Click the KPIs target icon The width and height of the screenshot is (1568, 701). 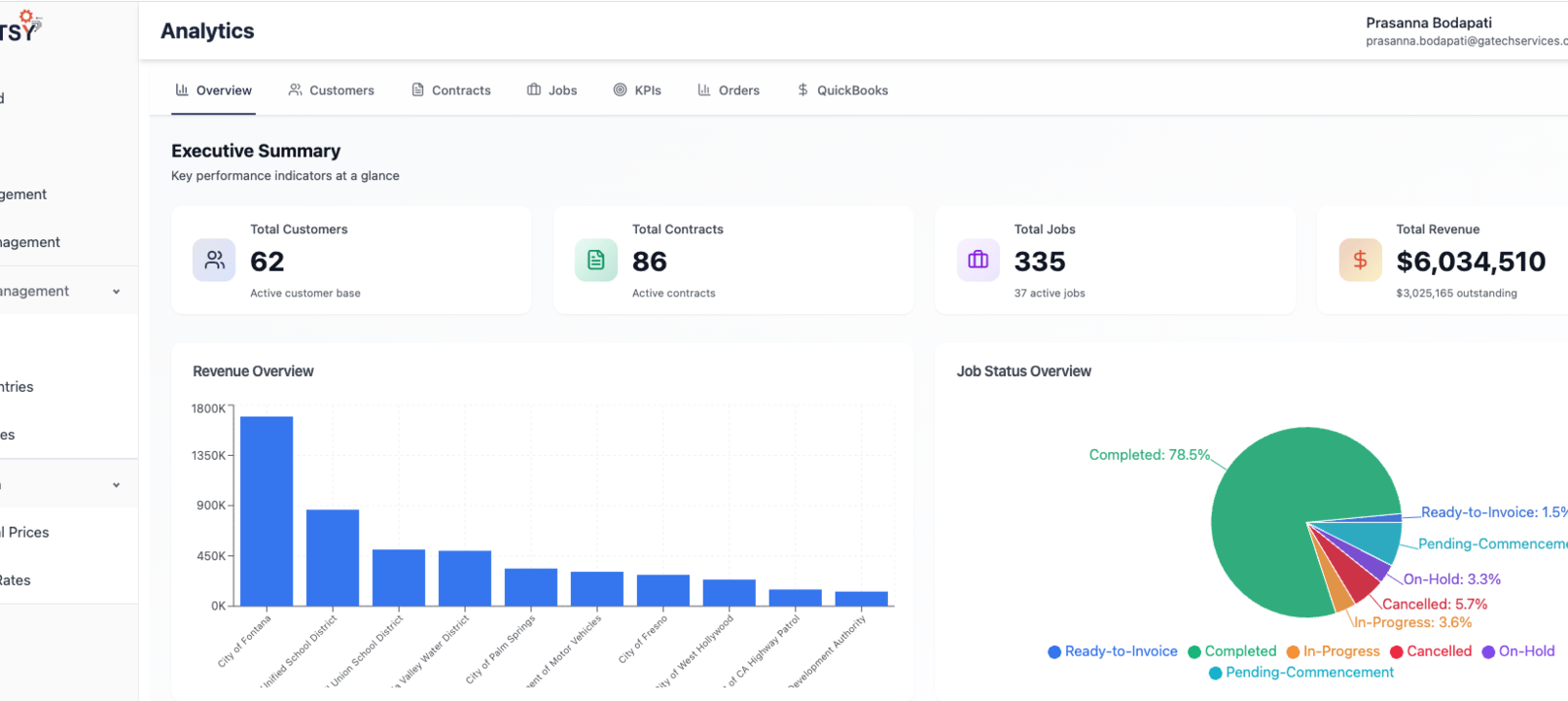click(x=620, y=90)
